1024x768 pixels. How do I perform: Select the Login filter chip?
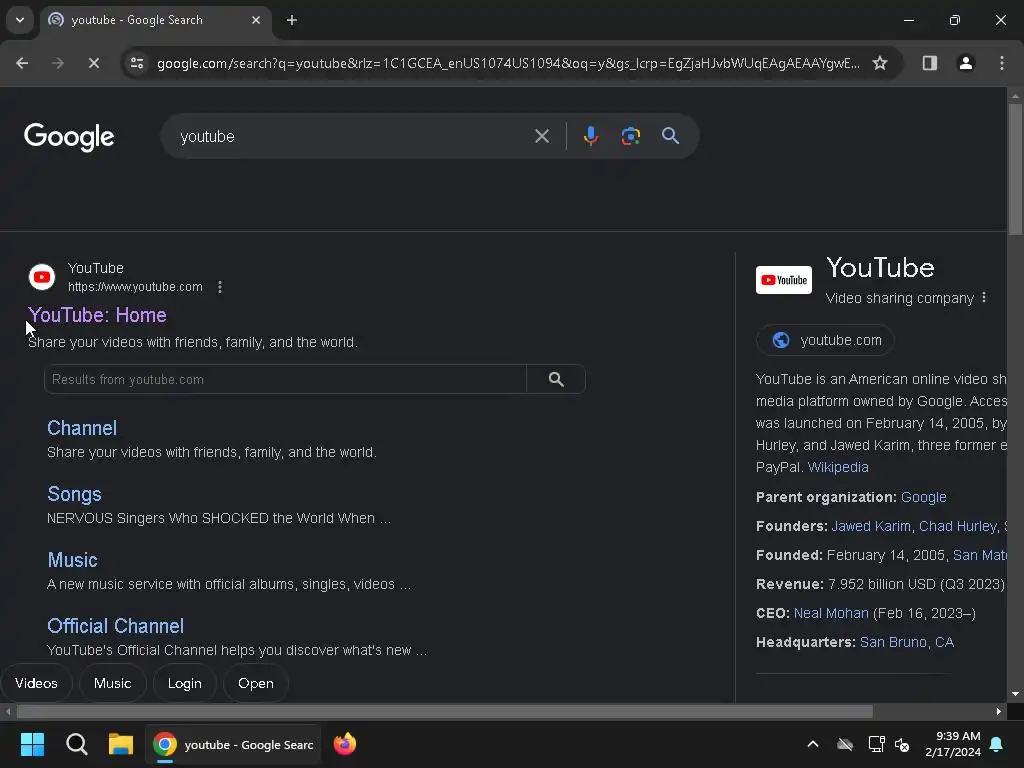pos(185,683)
